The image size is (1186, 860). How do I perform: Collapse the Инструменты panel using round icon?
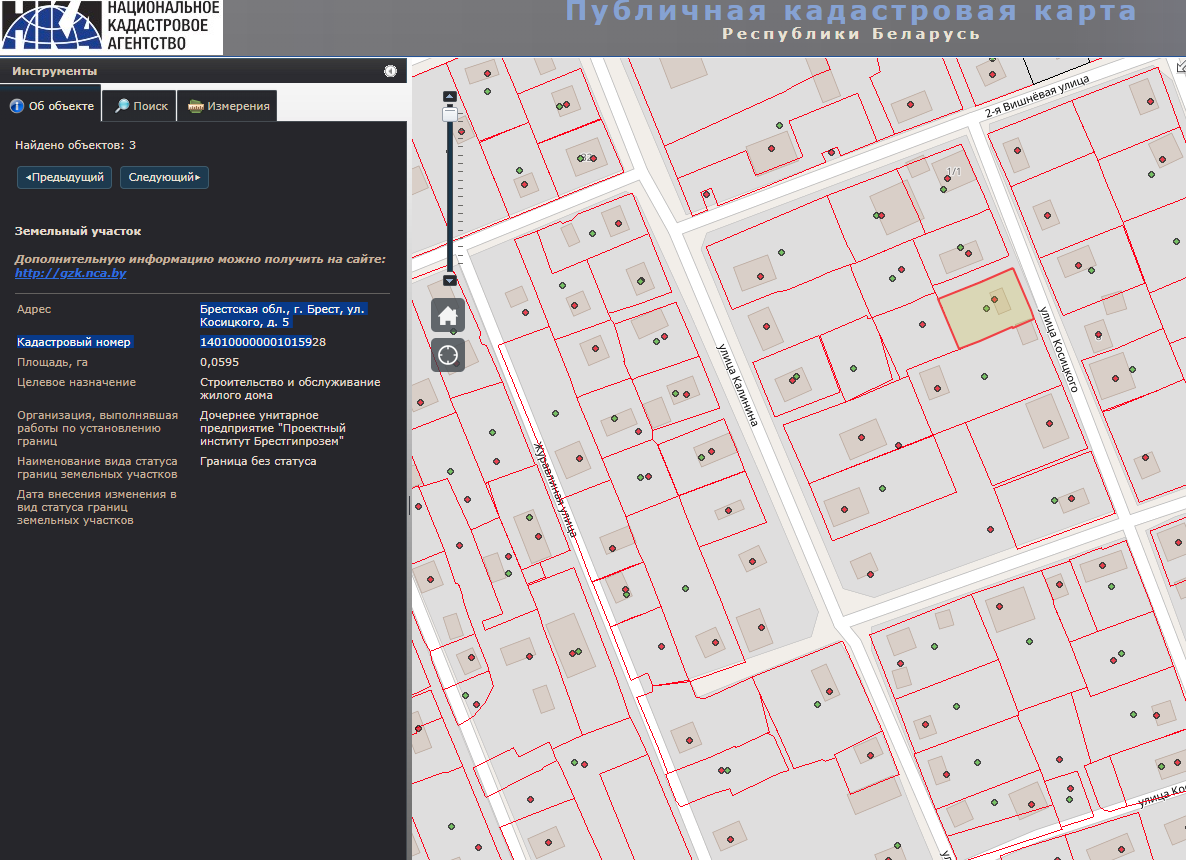(390, 71)
